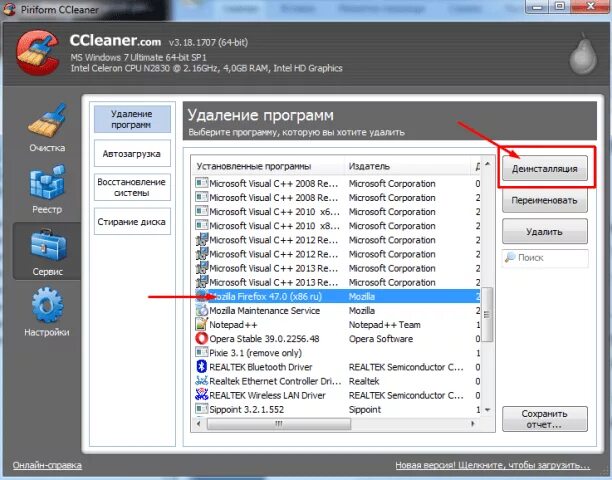Click the Pixie 3.1 program icon
612x480 pixels.
point(201,352)
